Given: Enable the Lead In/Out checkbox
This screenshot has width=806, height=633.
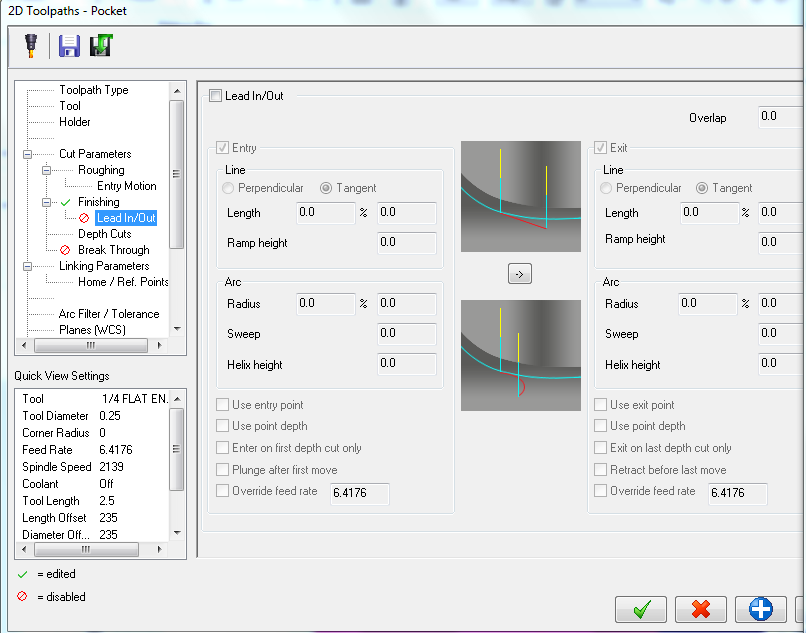Looking at the screenshot, I should (x=215, y=96).
